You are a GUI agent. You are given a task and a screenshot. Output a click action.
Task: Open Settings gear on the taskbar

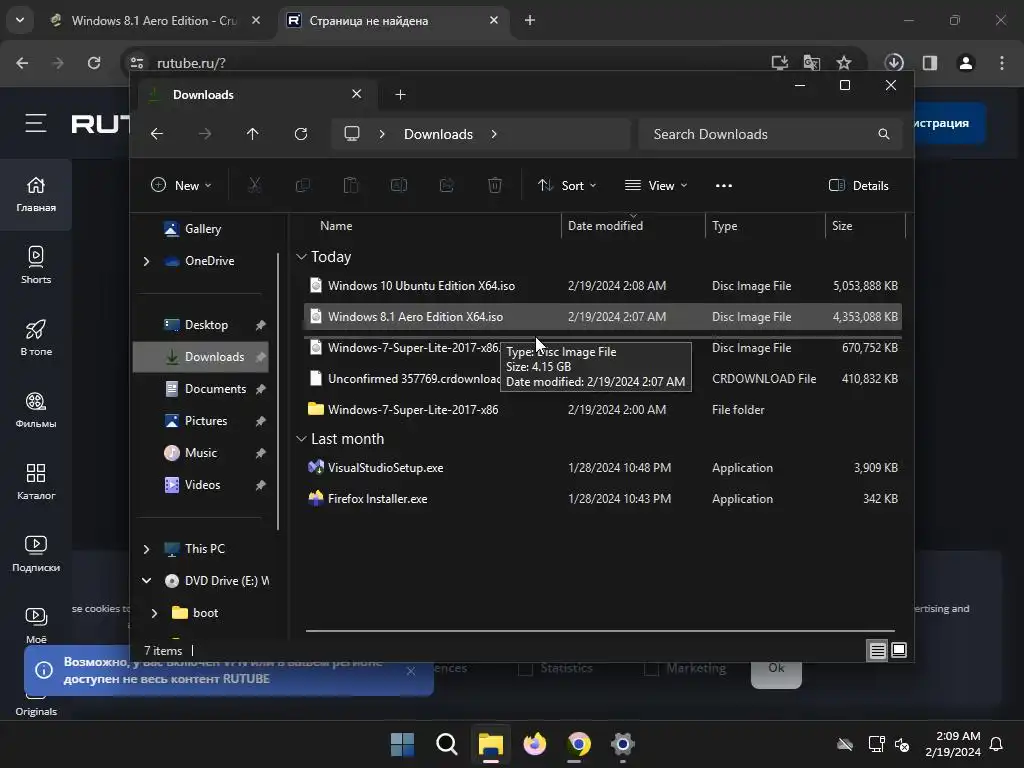pyautogui.click(x=622, y=744)
